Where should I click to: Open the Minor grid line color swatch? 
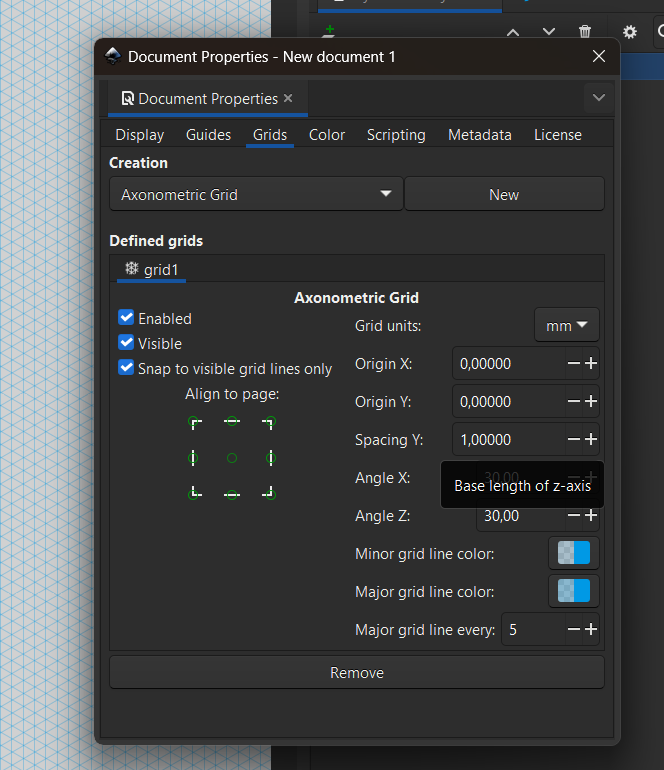(x=574, y=553)
